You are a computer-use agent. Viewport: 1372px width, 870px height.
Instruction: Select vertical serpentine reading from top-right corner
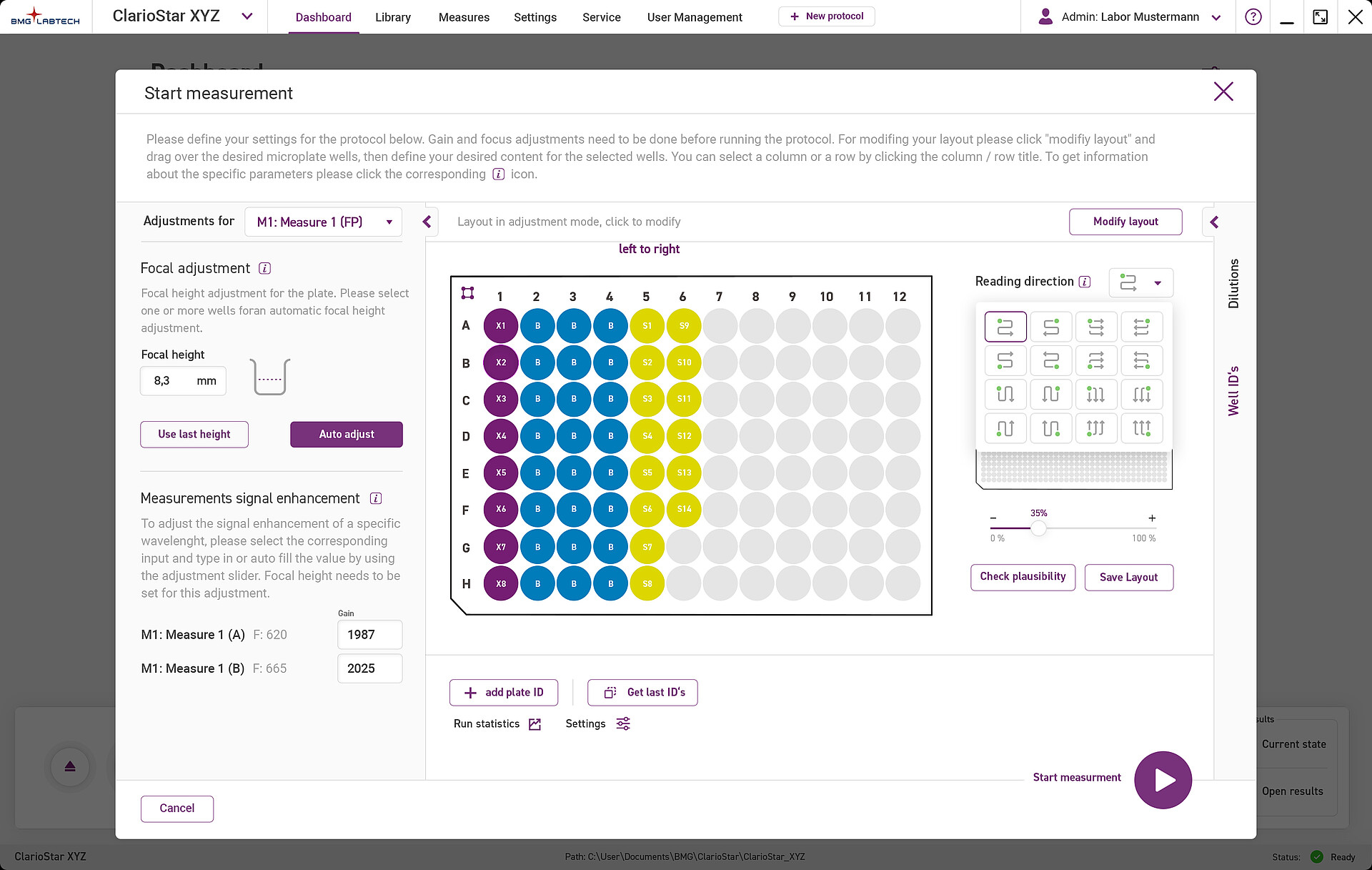[1051, 394]
